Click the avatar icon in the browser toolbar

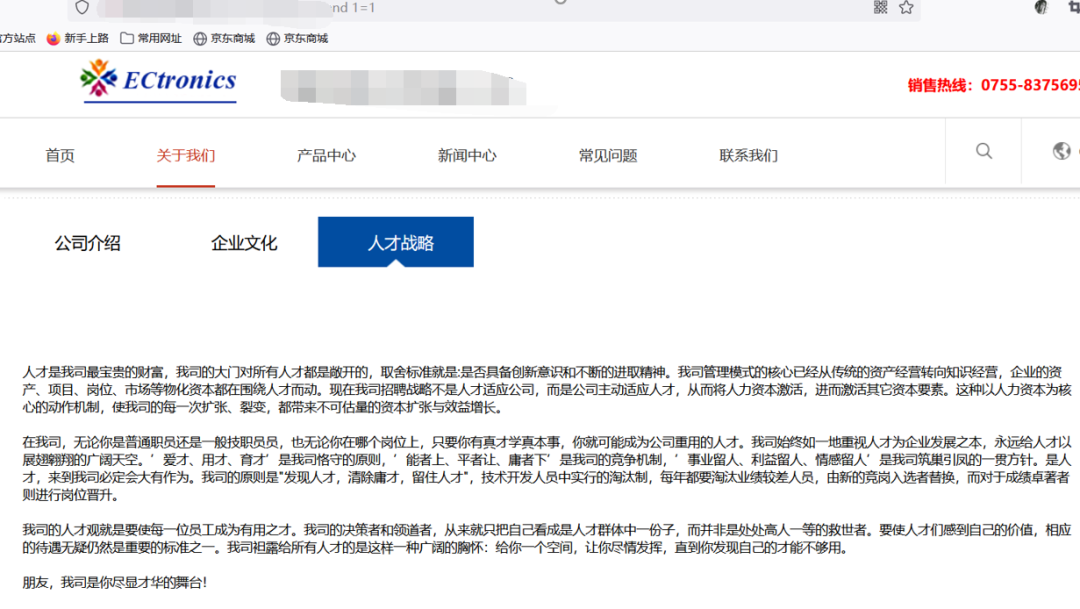[1041, 8]
